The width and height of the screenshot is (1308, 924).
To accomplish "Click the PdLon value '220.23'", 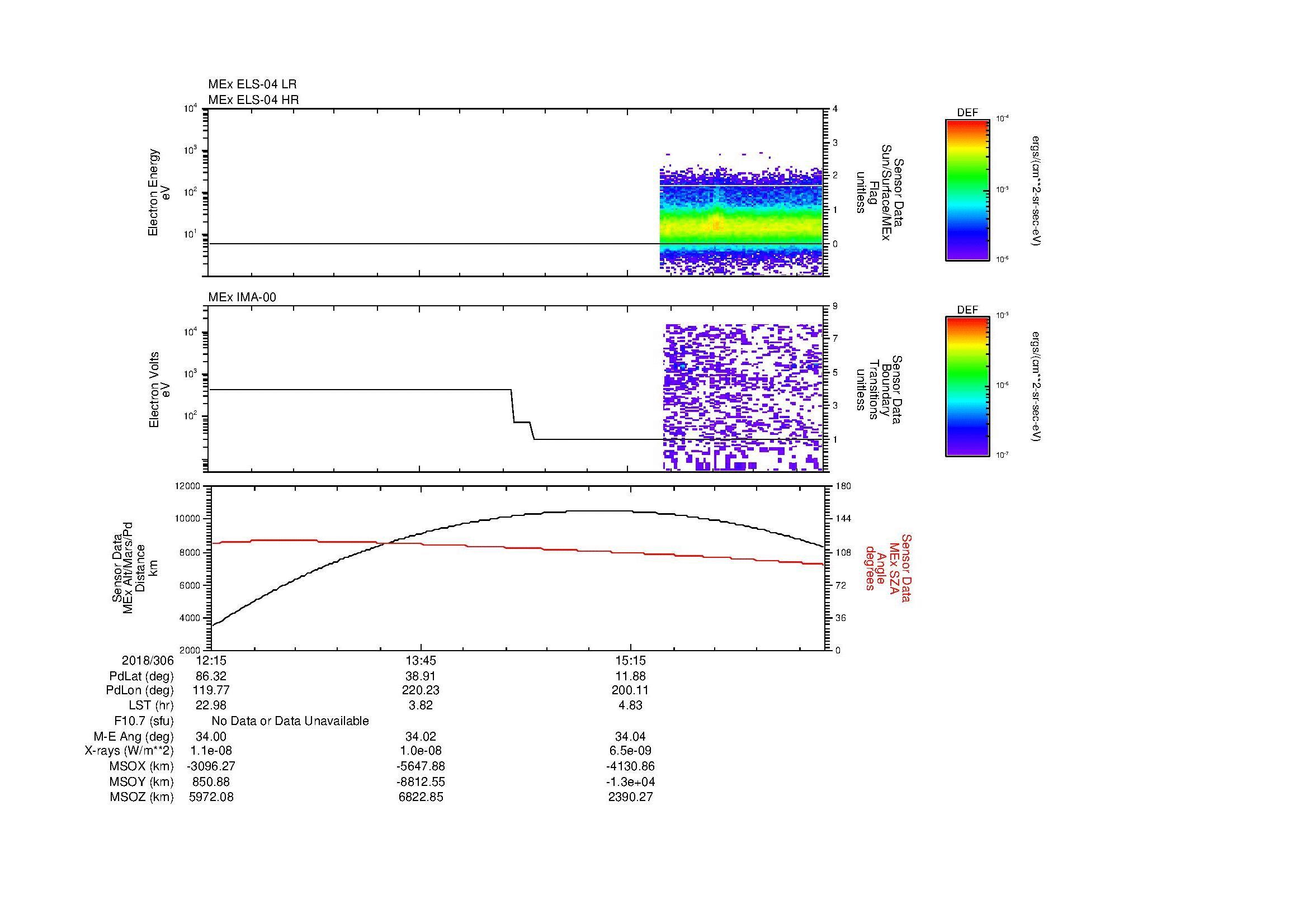I will pyautogui.click(x=421, y=690).
